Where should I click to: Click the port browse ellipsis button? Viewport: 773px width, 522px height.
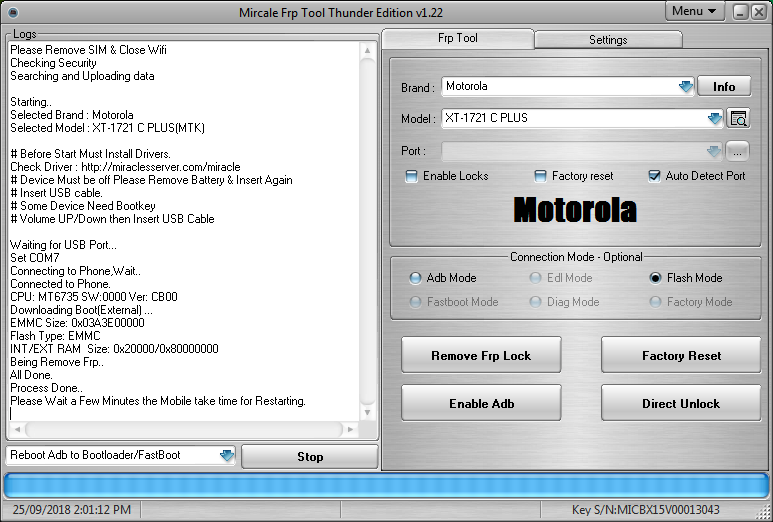pyautogui.click(x=737, y=151)
